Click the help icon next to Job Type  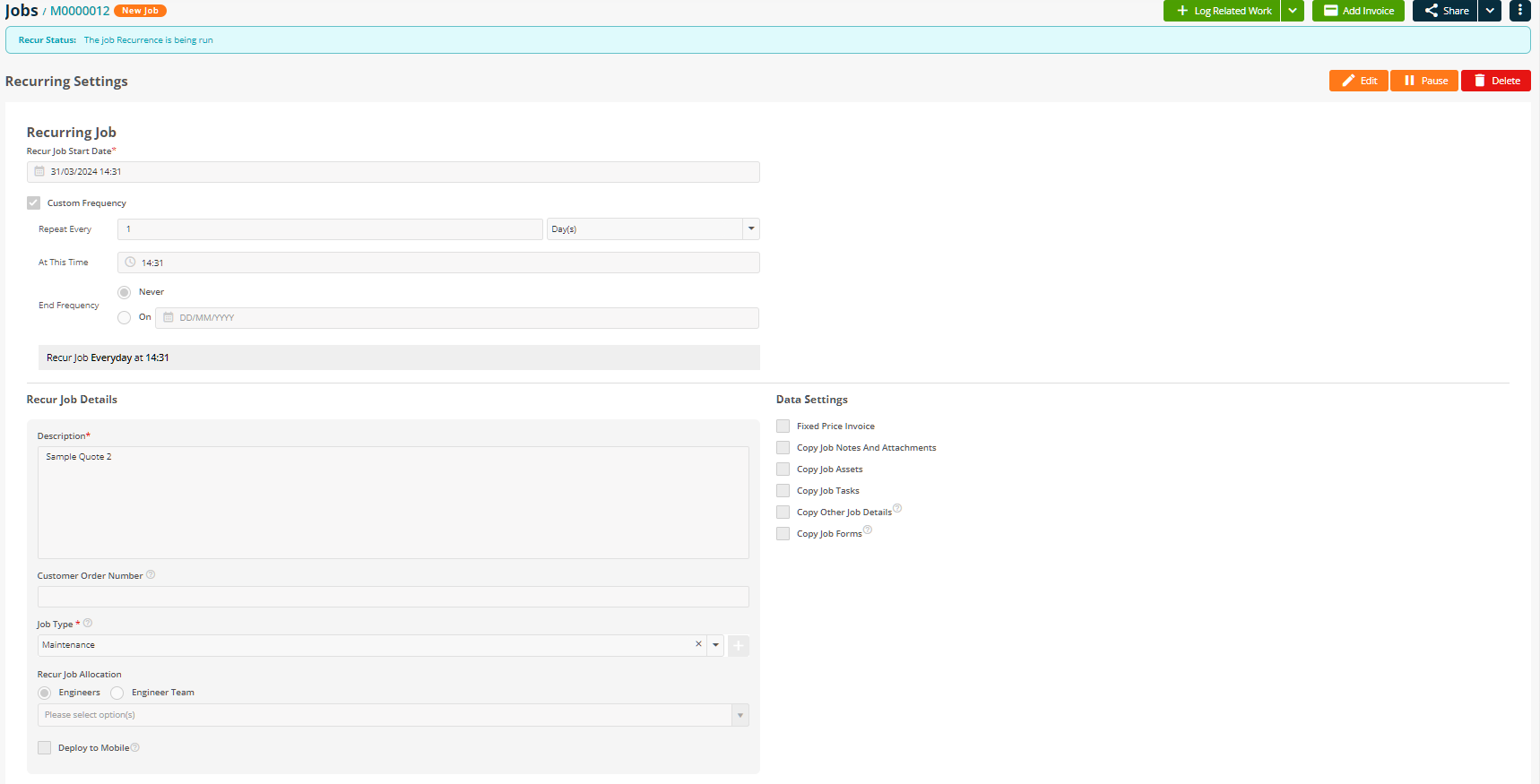point(88,623)
